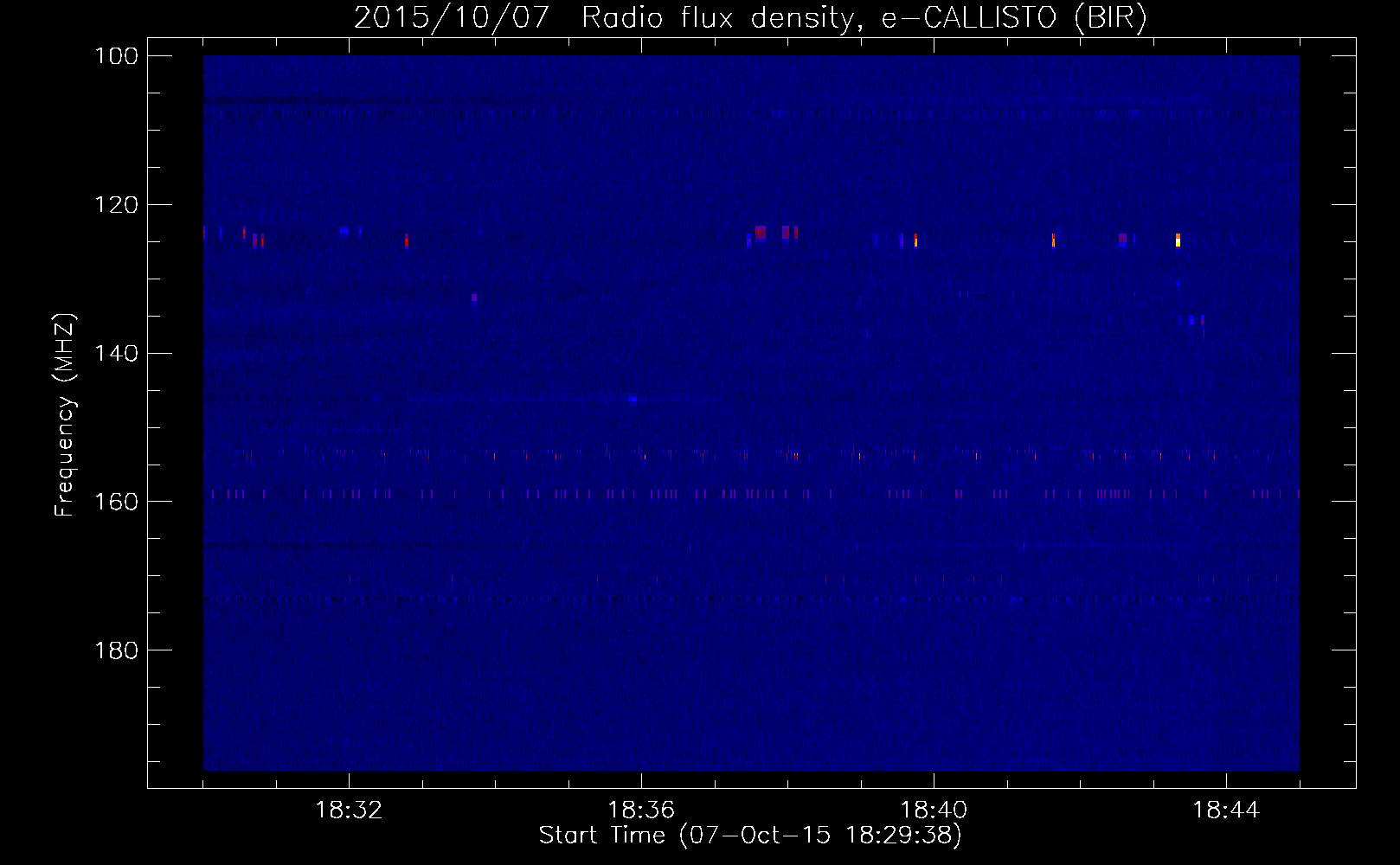This screenshot has height=865, width=1400.
Task: Click the "e-CALLISTO (BIR)" instrument name
Action: click(1014, 18)
